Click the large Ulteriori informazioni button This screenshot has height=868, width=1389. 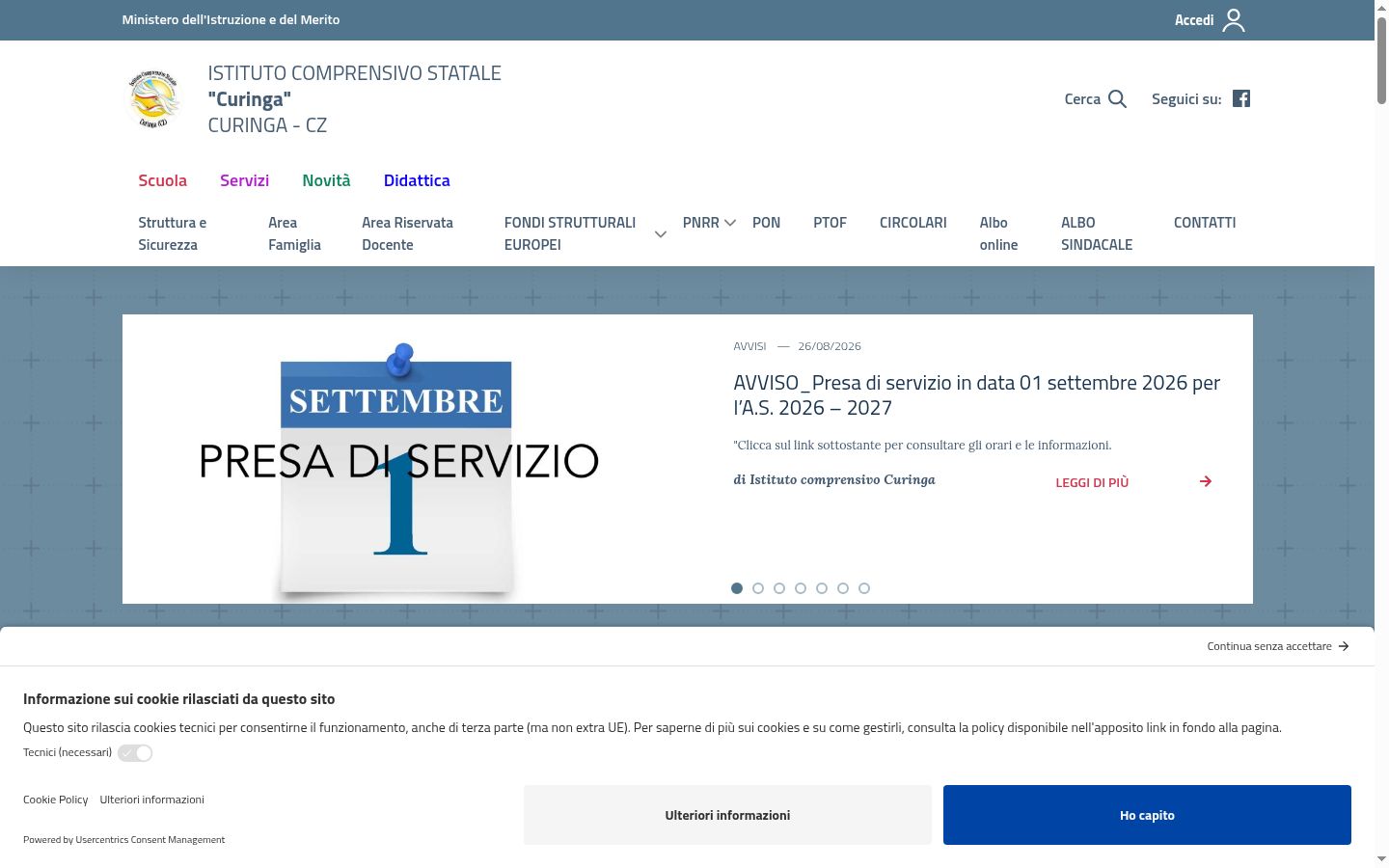[x=727, y=815]
